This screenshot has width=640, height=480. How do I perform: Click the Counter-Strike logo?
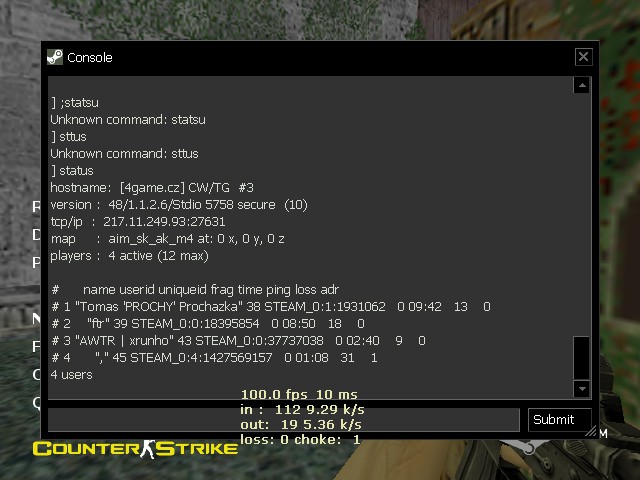135,449
